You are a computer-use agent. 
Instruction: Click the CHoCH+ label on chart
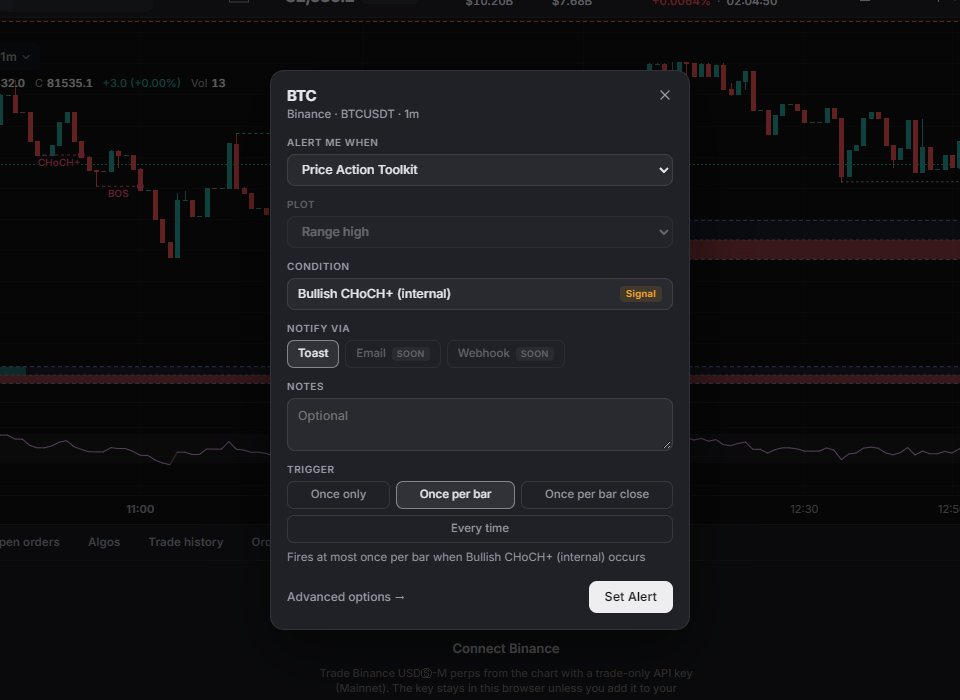point(59,163)
